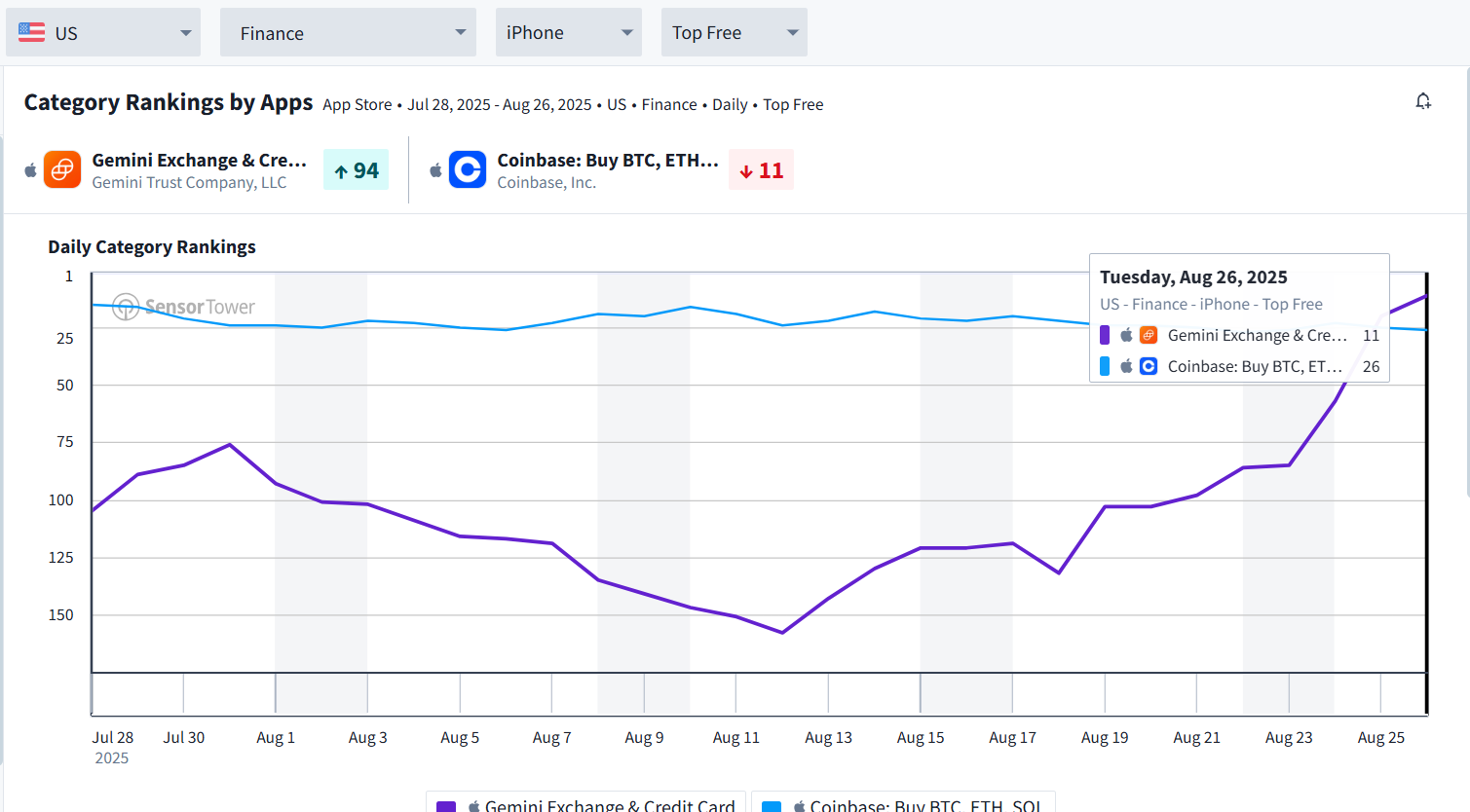The image size is (1470, 812).
Task: Click the Aug 11 date axis label
Action: tap(735, 737)
